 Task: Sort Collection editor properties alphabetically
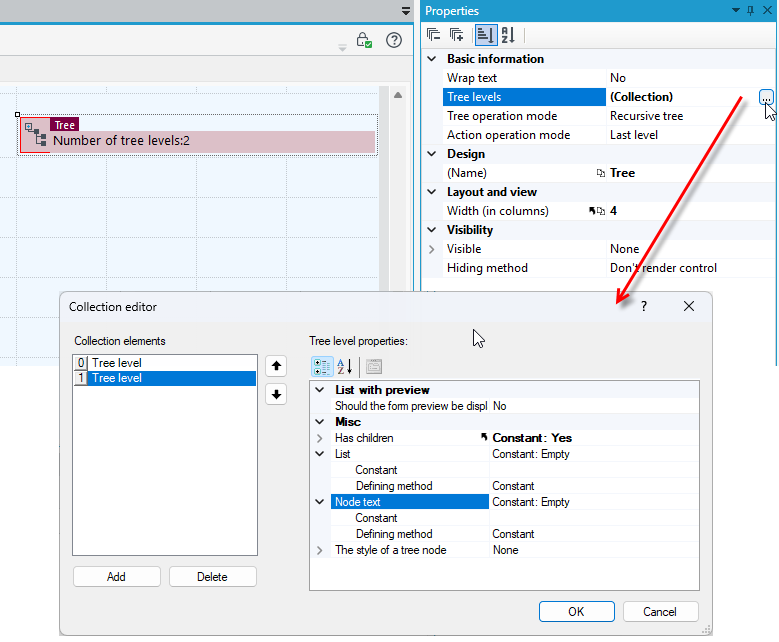(x=345, y=367)
